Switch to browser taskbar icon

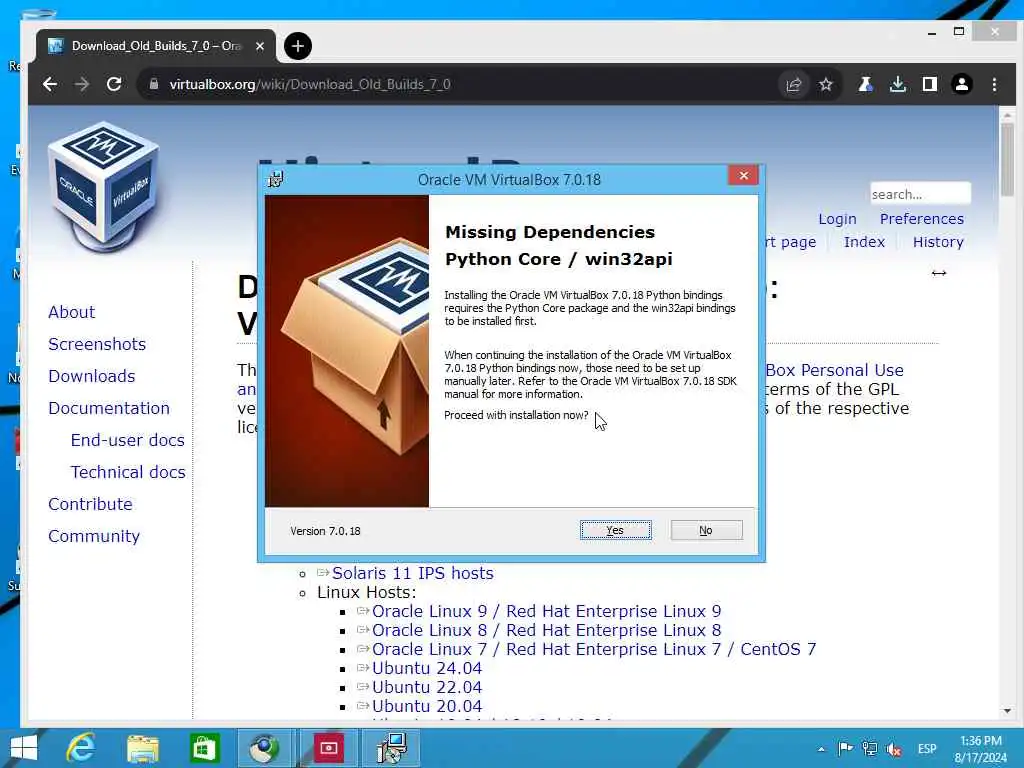coord(265,748)
